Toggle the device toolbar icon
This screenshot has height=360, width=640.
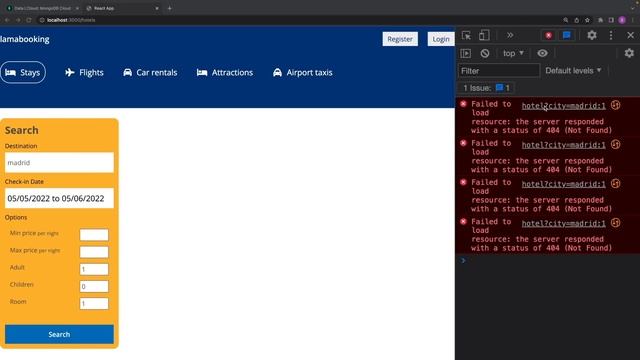(484, 36)
